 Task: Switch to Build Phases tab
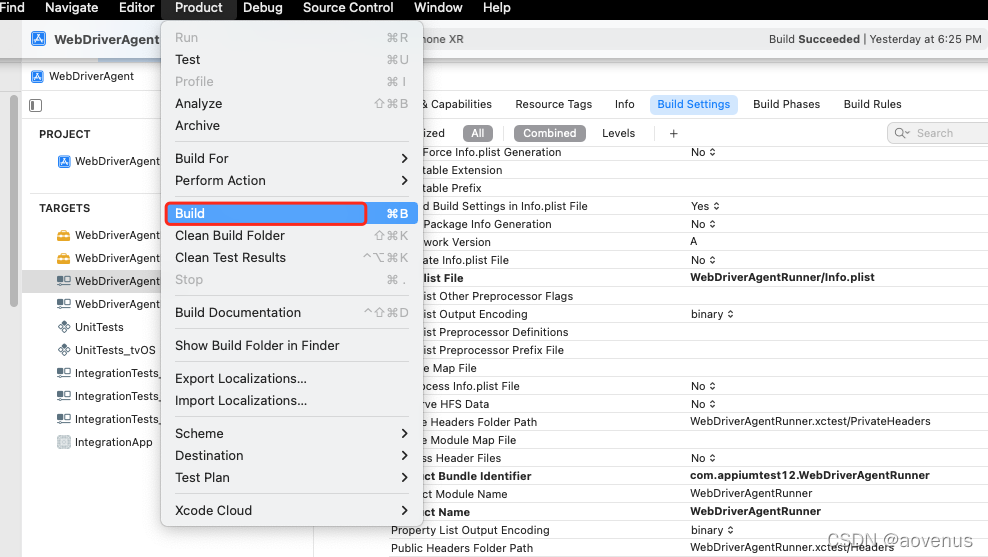tap(786, 105)
